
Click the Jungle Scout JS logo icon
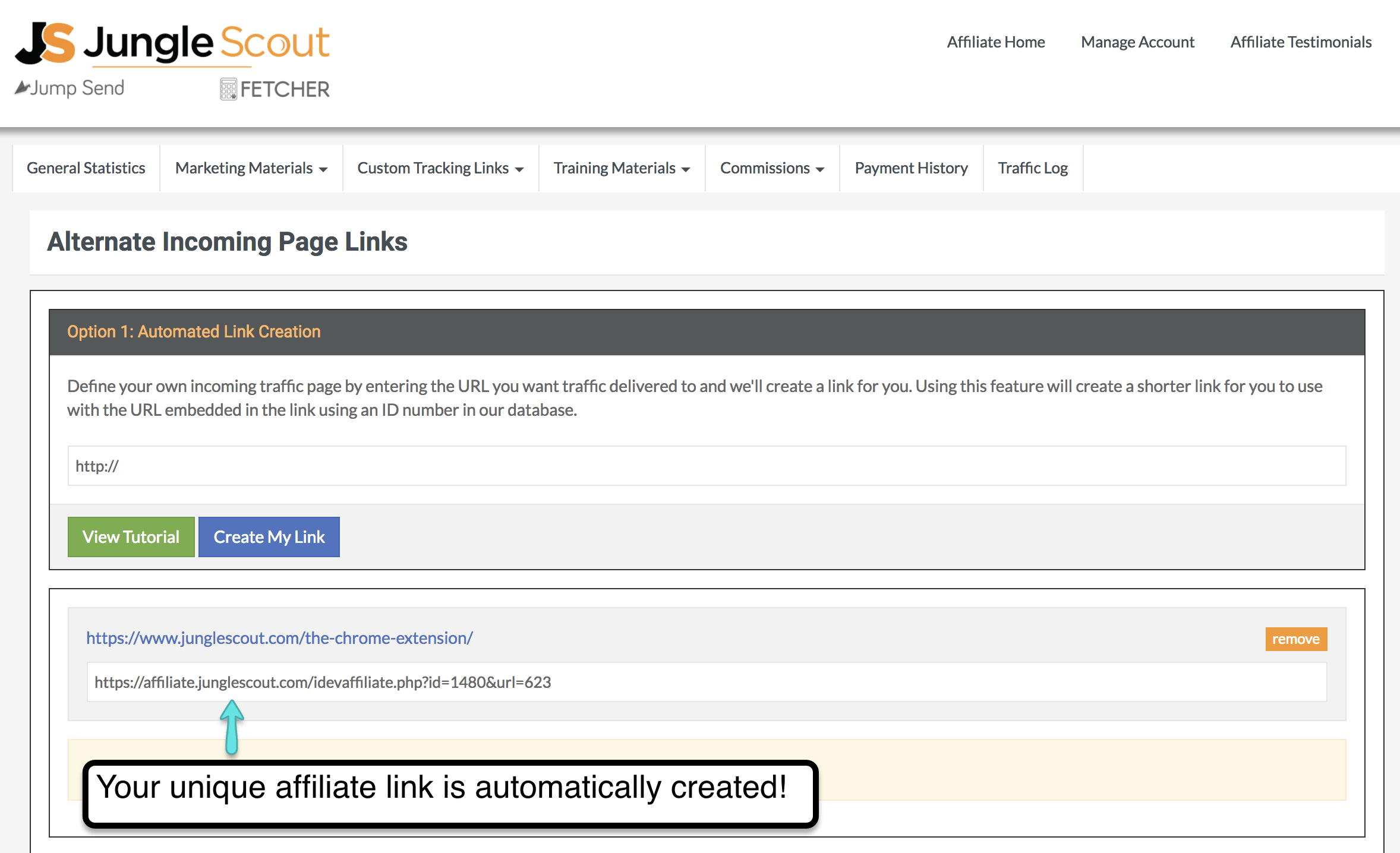pos(45,43)
